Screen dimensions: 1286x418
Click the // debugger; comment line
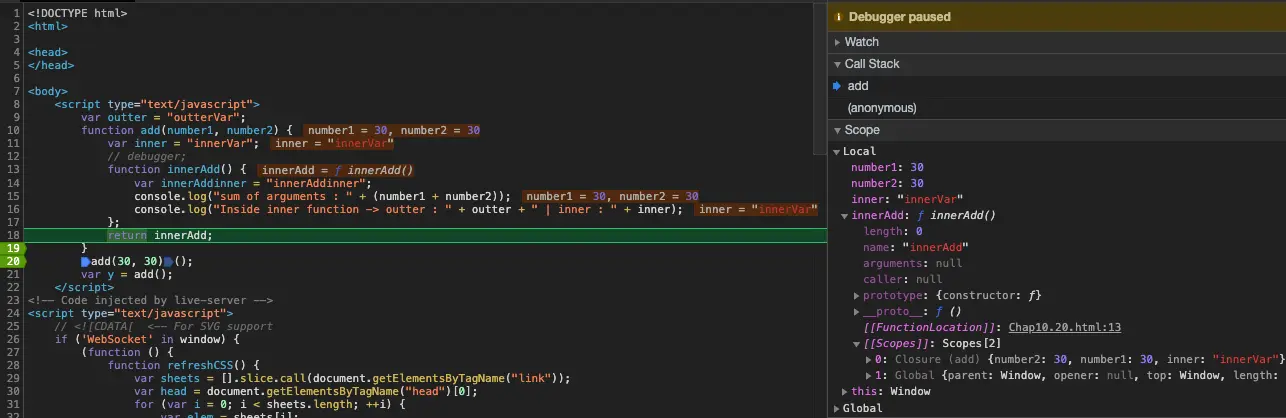click(147, 157)
